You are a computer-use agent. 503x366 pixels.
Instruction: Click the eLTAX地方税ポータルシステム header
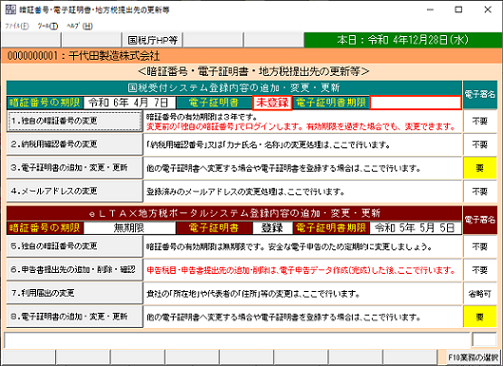pyautogui.click(x=234, y=213)
